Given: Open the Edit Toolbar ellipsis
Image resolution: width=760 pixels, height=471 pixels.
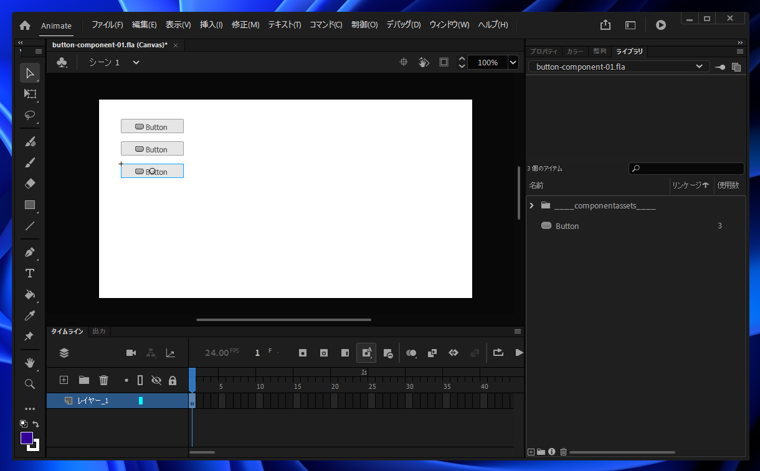Looking at the screenshot, I should pos(30,409).
